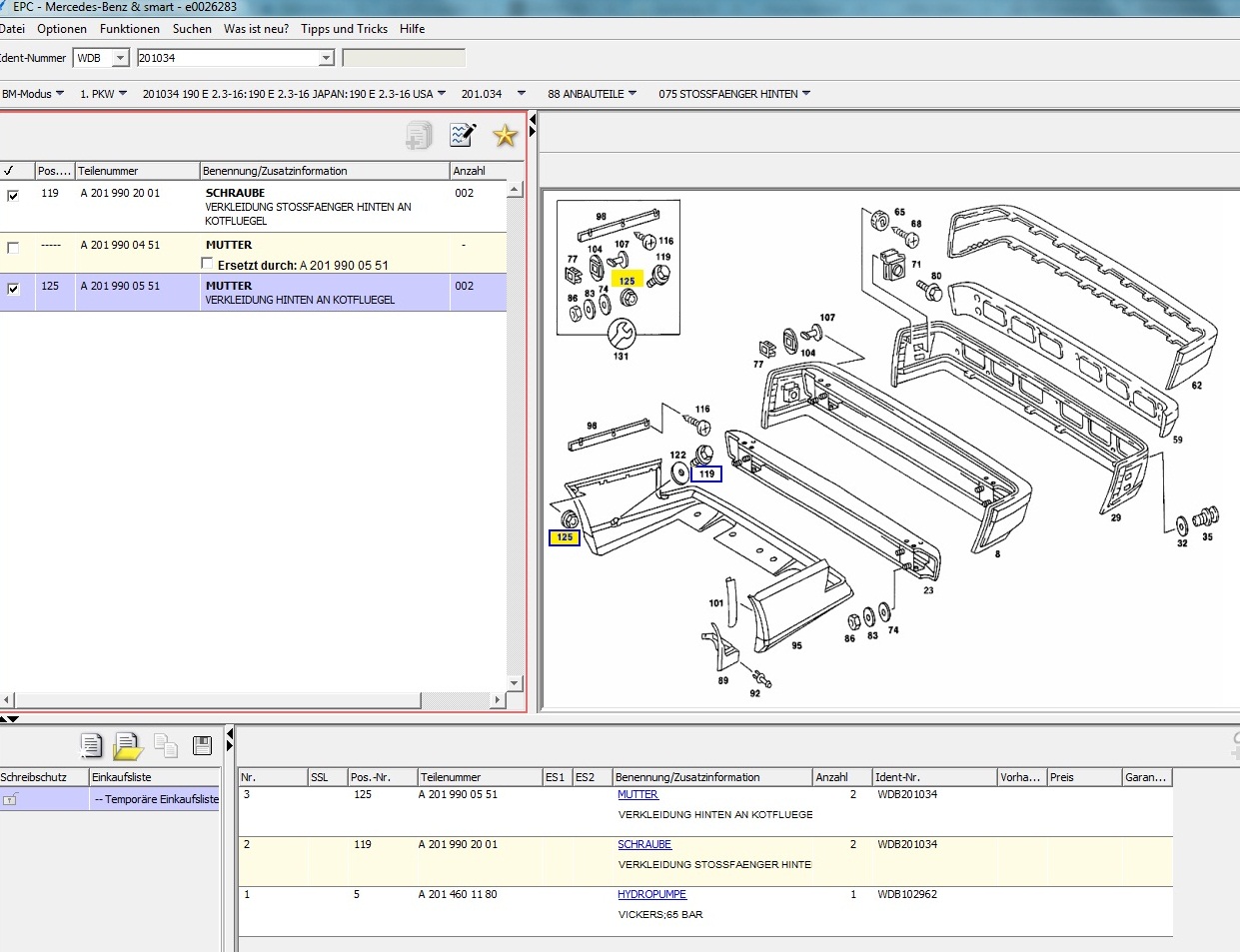The image size is (1240, 952).
Task: Toggle checkbox for part A 201 990 20 01
Action: click(x=13, y=196)
